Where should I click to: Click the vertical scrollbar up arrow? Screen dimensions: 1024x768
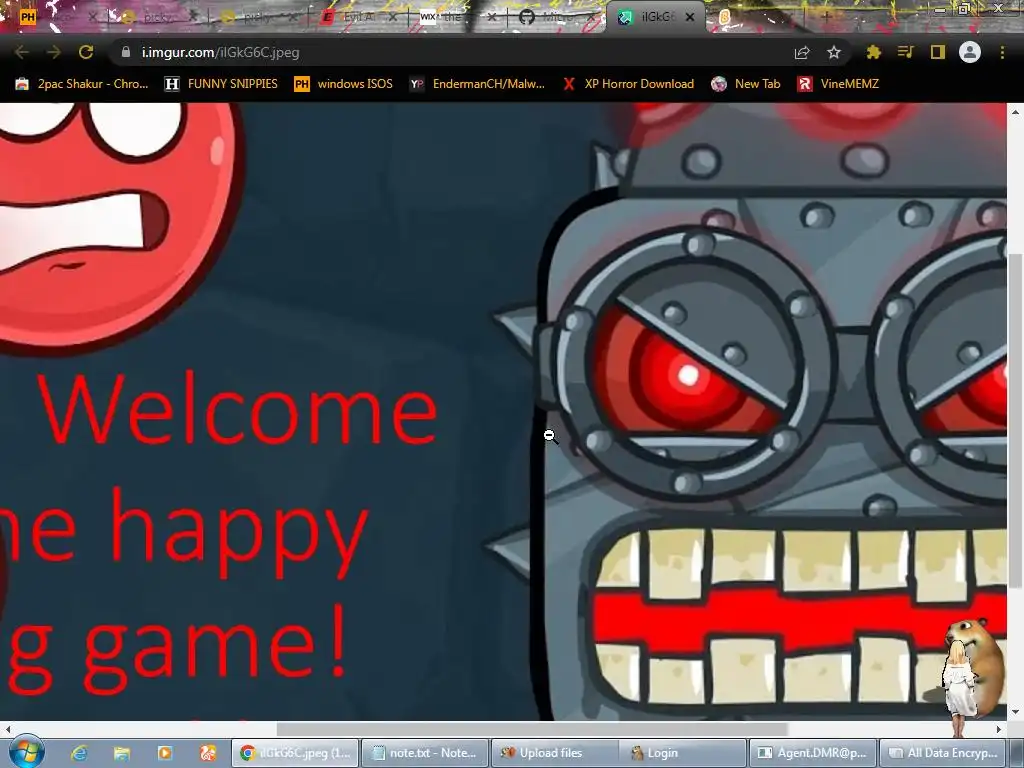coord(1014,112)
